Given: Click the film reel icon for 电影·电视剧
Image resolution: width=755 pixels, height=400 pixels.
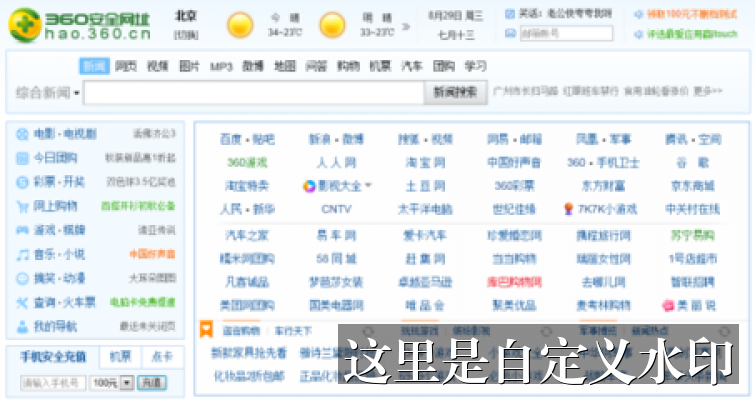Looking at the screenshot, I should (22, 134).
